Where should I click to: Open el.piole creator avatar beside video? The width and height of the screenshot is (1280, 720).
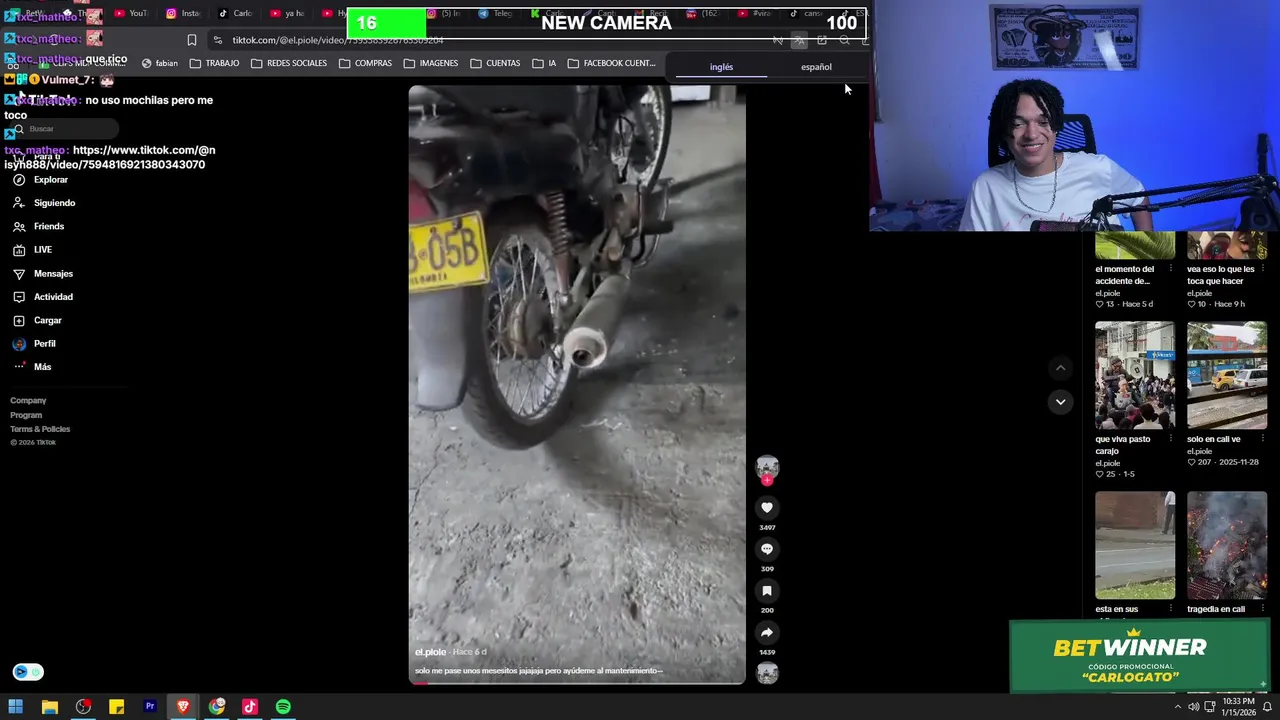coord(767,468)
